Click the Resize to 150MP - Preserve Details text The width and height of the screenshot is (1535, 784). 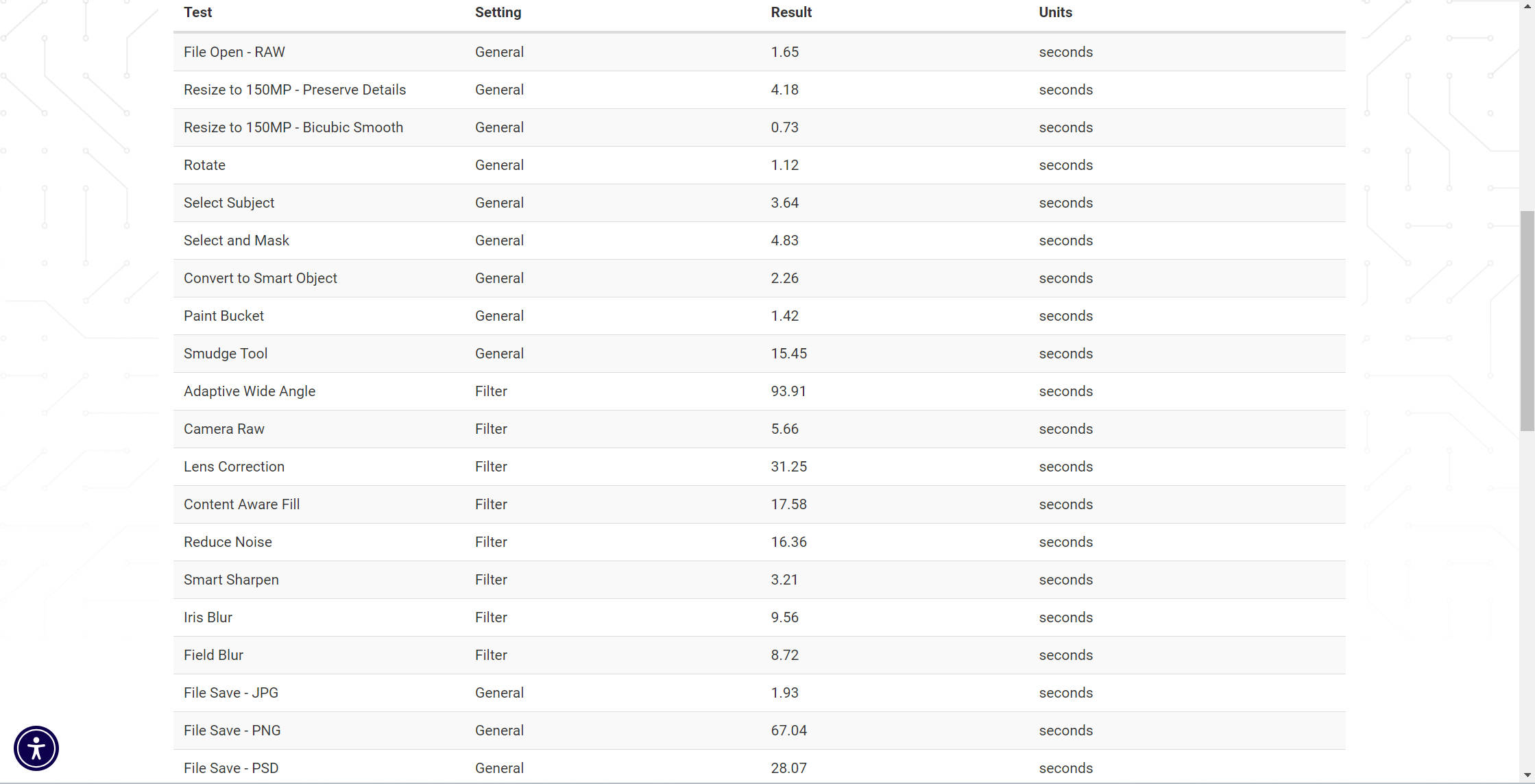[295, 90]
